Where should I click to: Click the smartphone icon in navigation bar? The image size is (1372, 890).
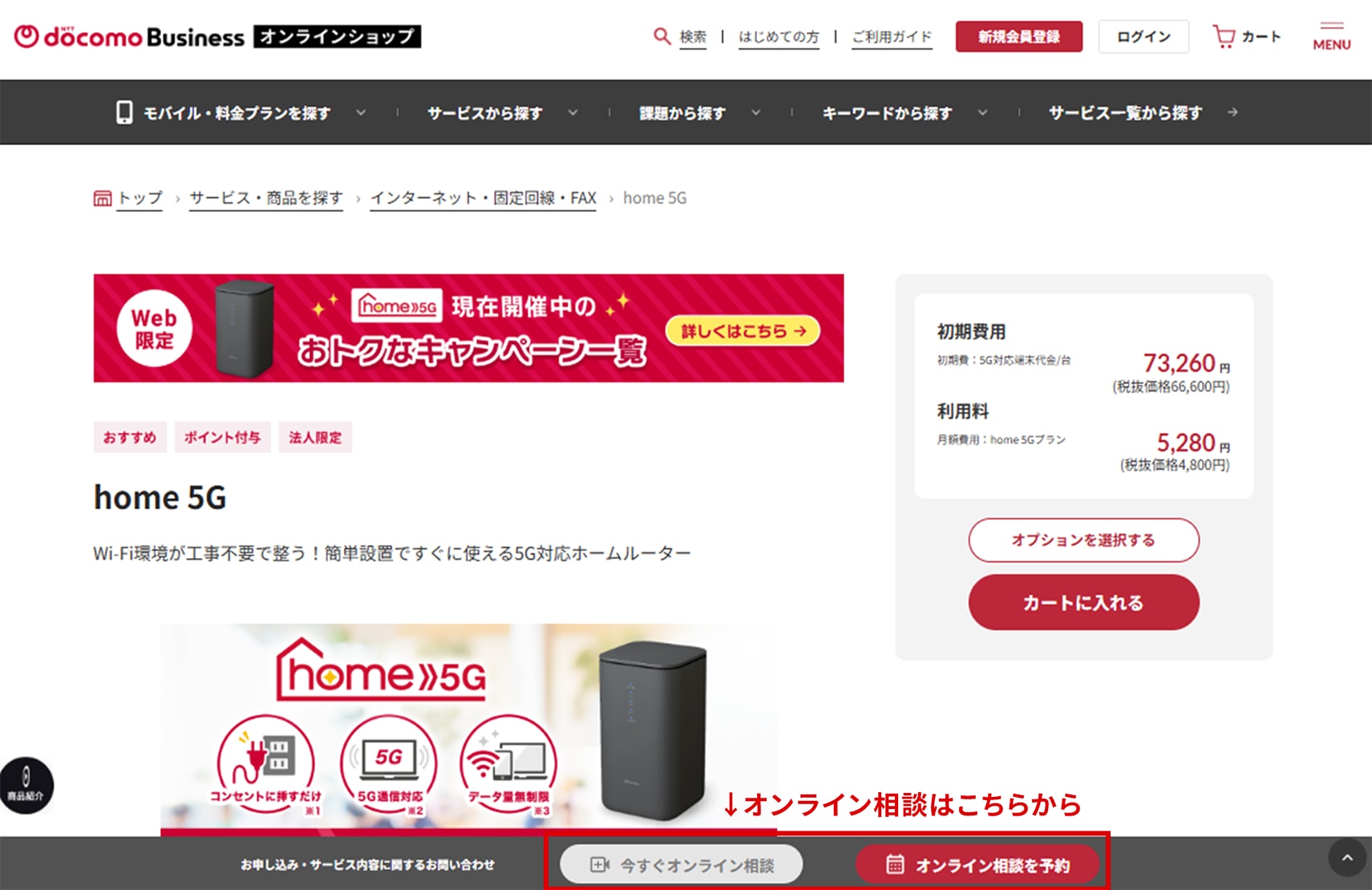tap(124, 112)
